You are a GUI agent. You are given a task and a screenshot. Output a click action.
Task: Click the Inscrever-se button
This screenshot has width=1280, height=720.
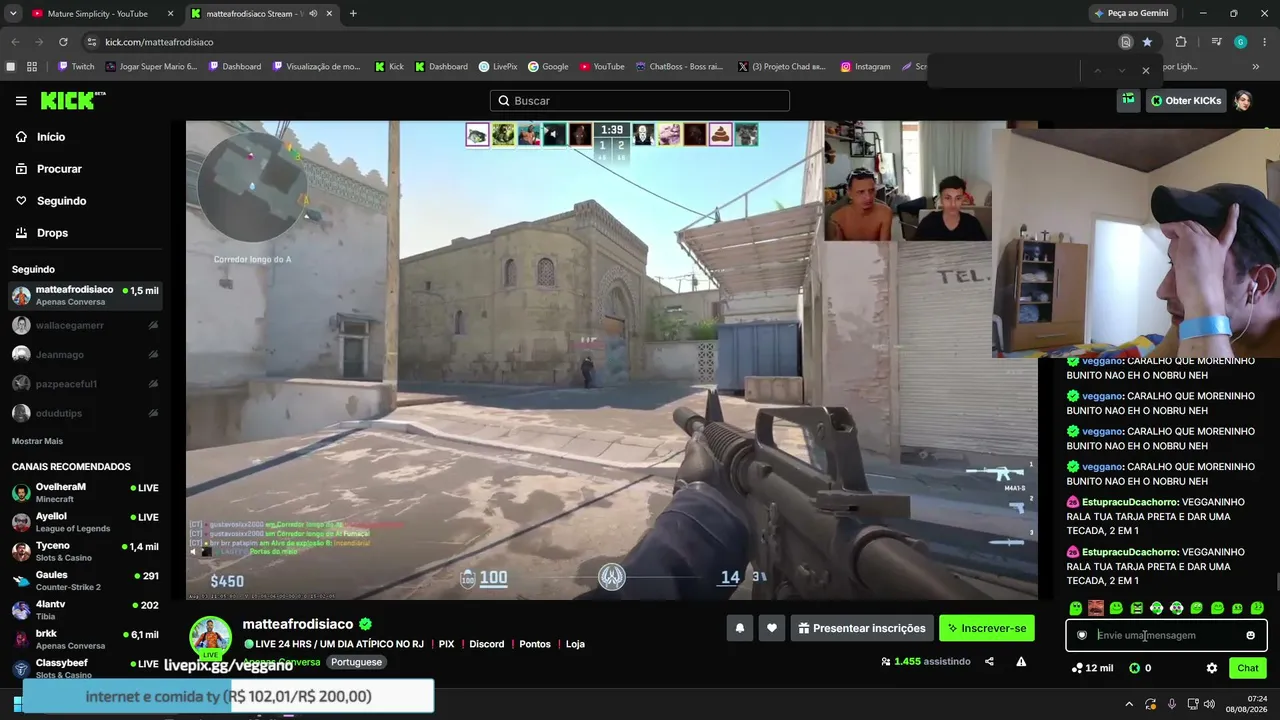[987, 628]
